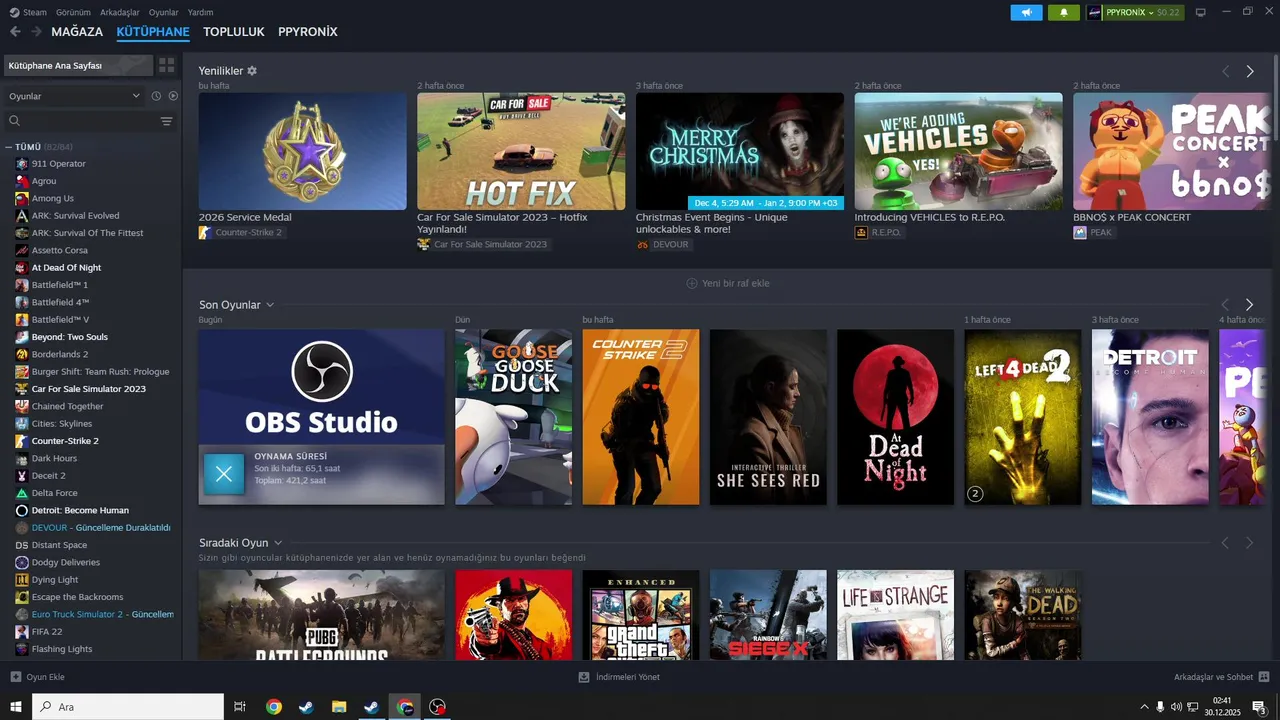
Task: Click the Windows taskbar search box
Action: pyautogui.click(x=128, y=707)
